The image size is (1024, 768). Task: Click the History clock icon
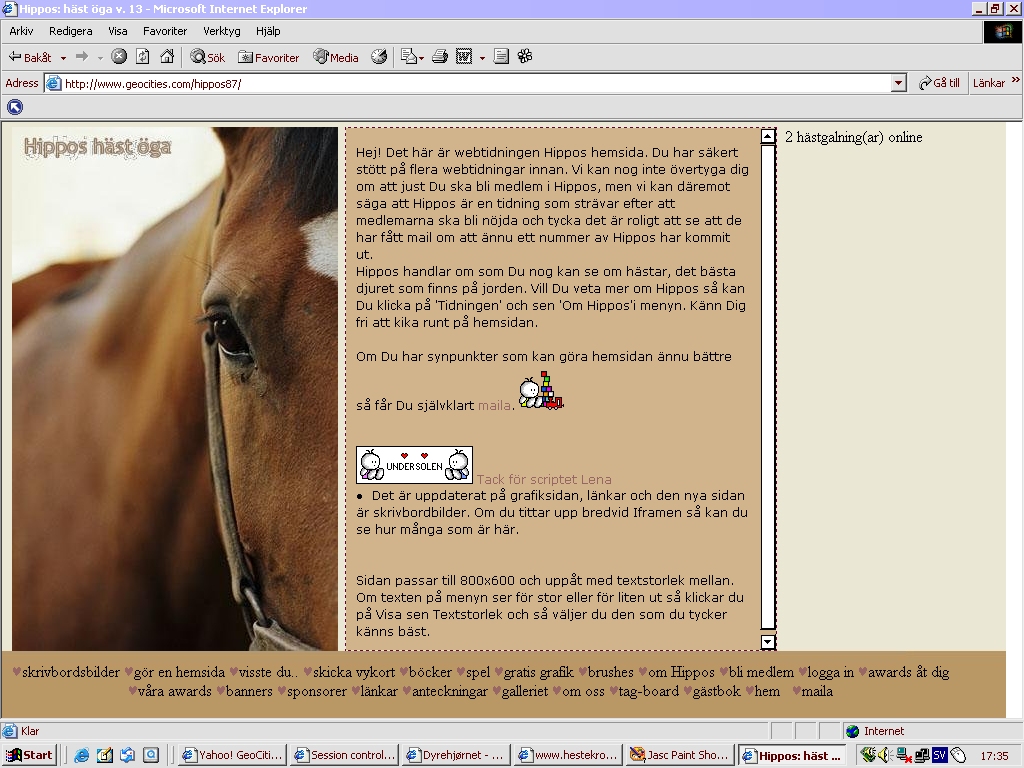(379, 57)
